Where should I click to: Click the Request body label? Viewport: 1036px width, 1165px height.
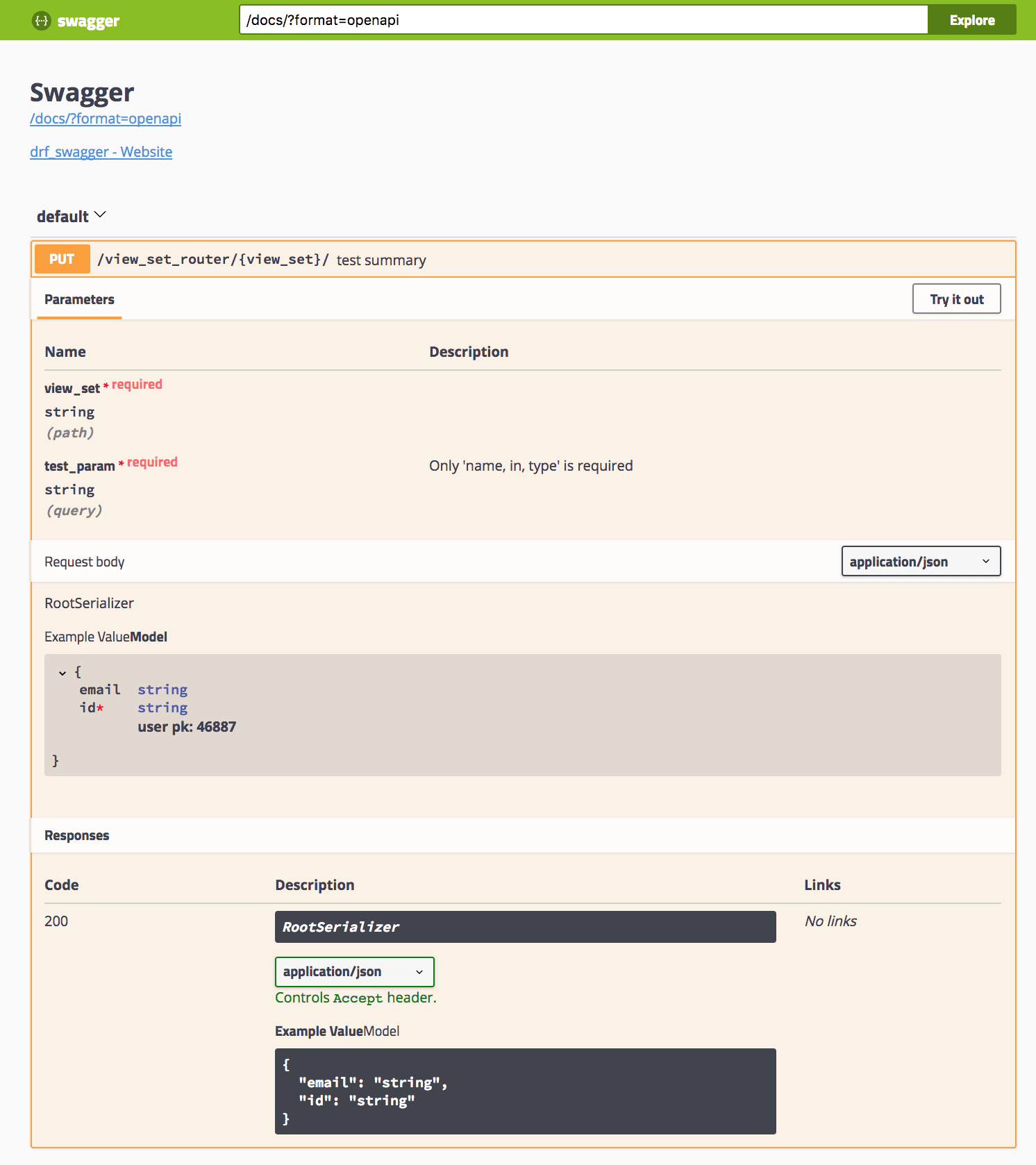pyautogui.click(x=85, y=562)
